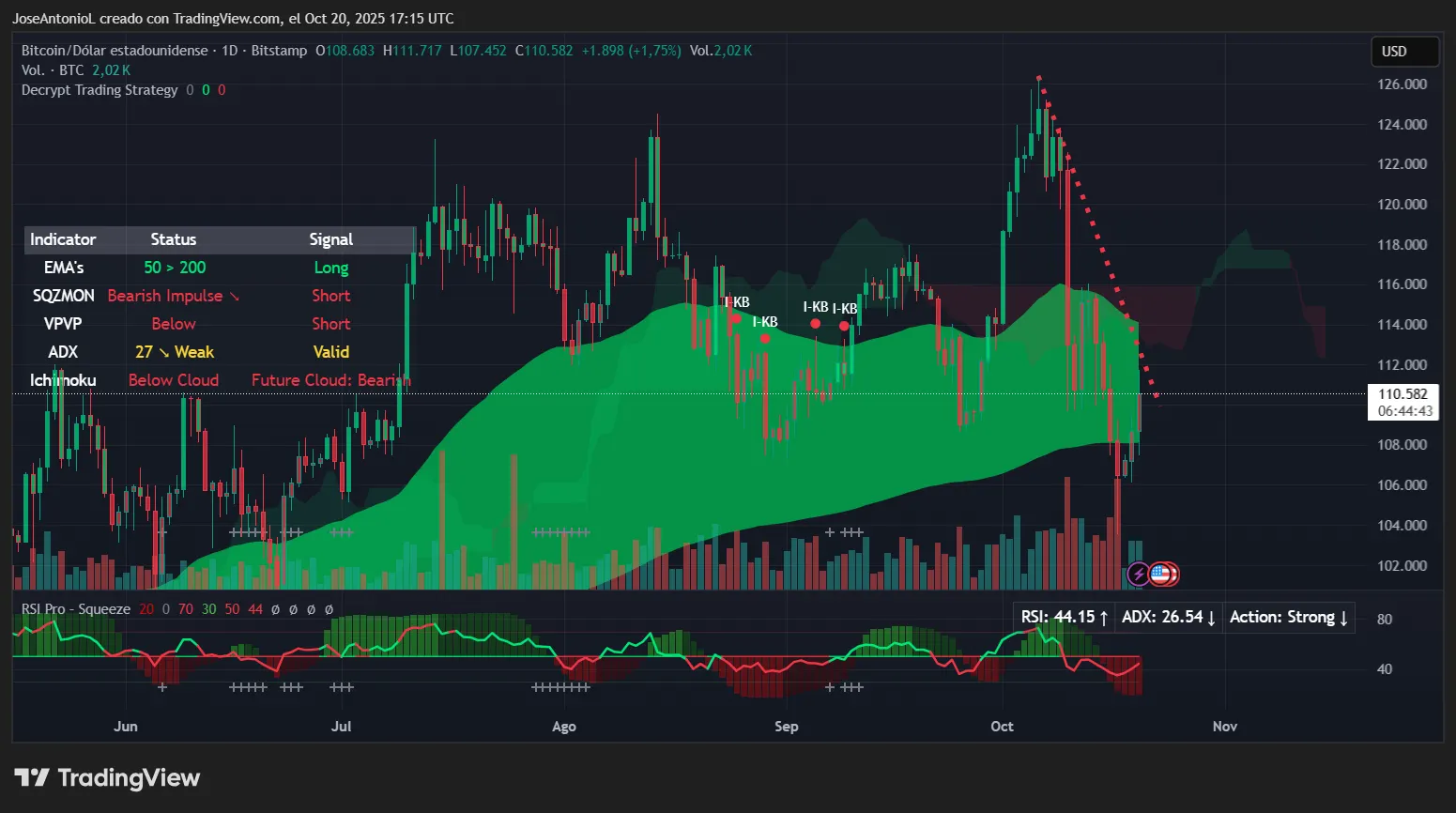
Task: Click the rightmost I-KB signal dot
Action: click(x=844, y=325)
